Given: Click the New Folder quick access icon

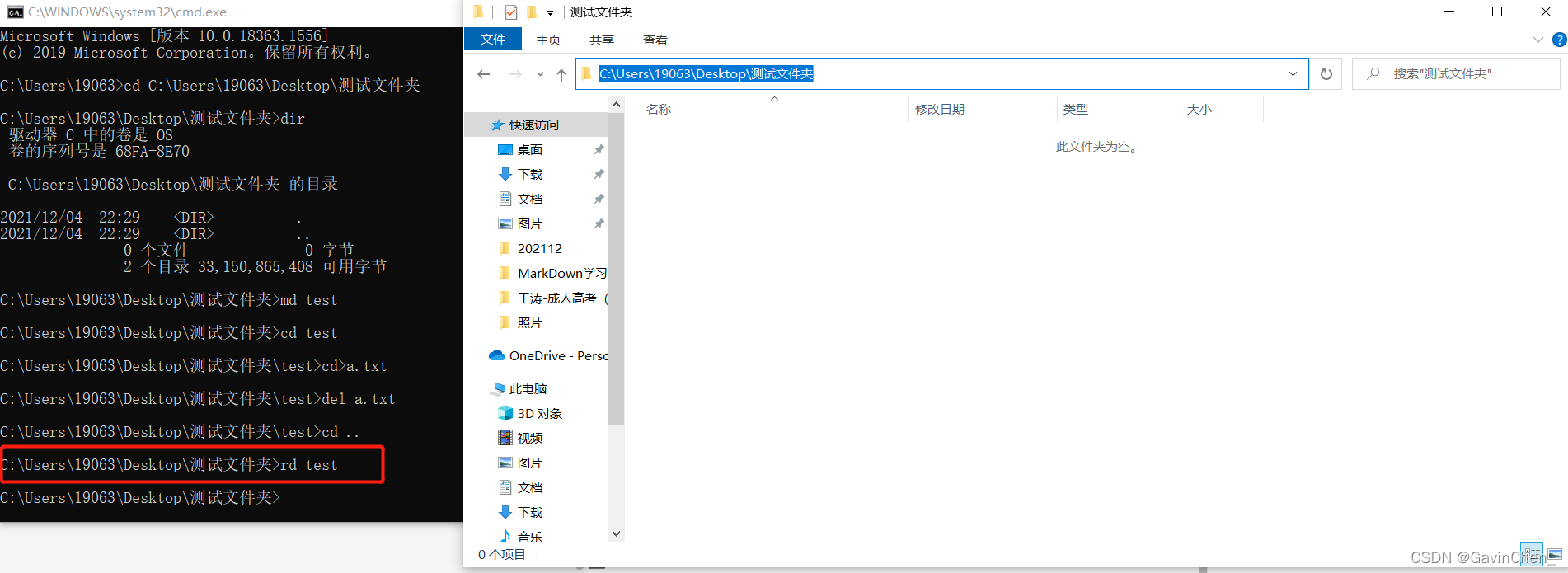Looking at the screenshot, I should coord(532,12).
